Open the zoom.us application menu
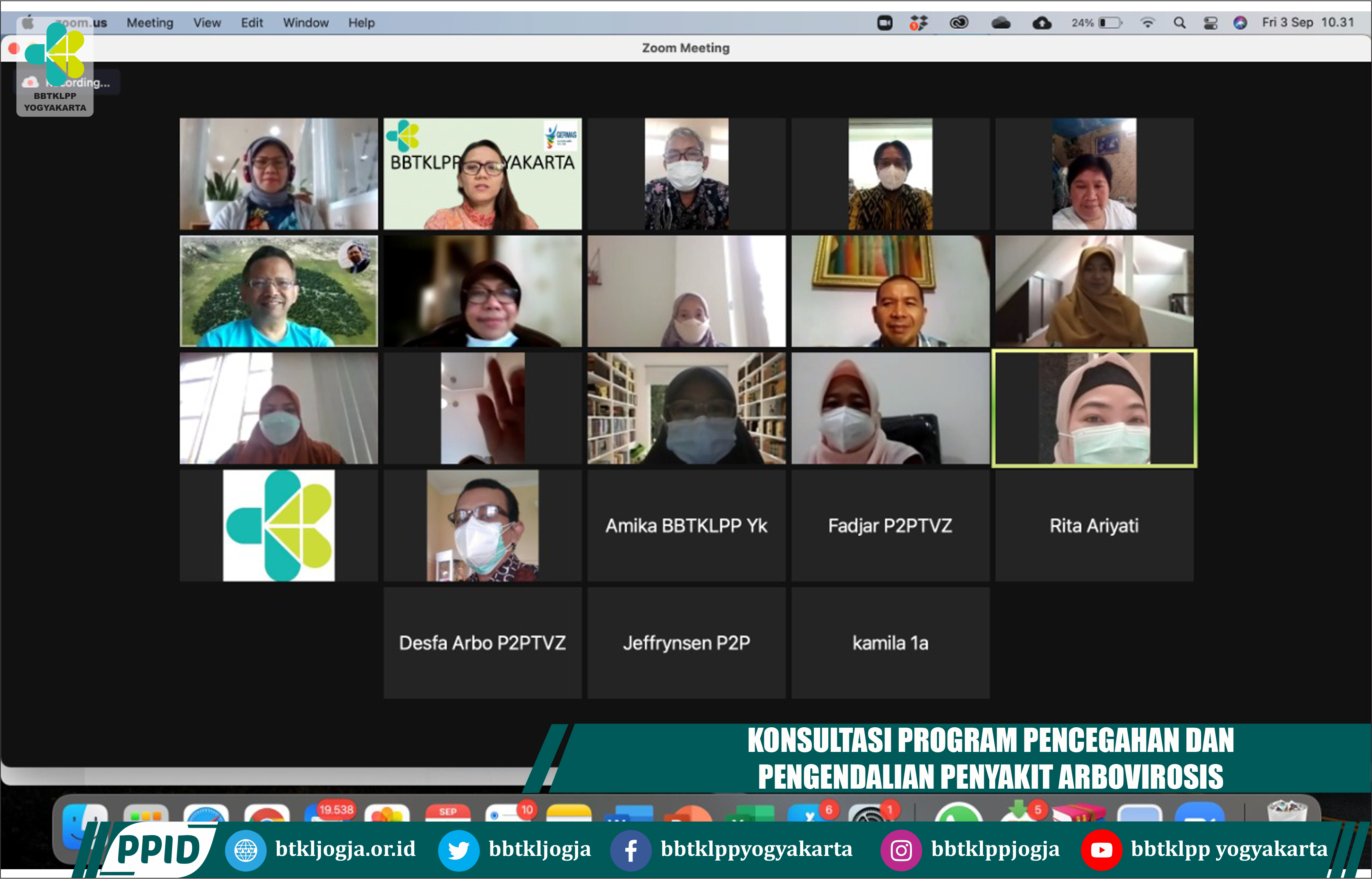This screenshot has width=1372, height=879. point(82,23)
